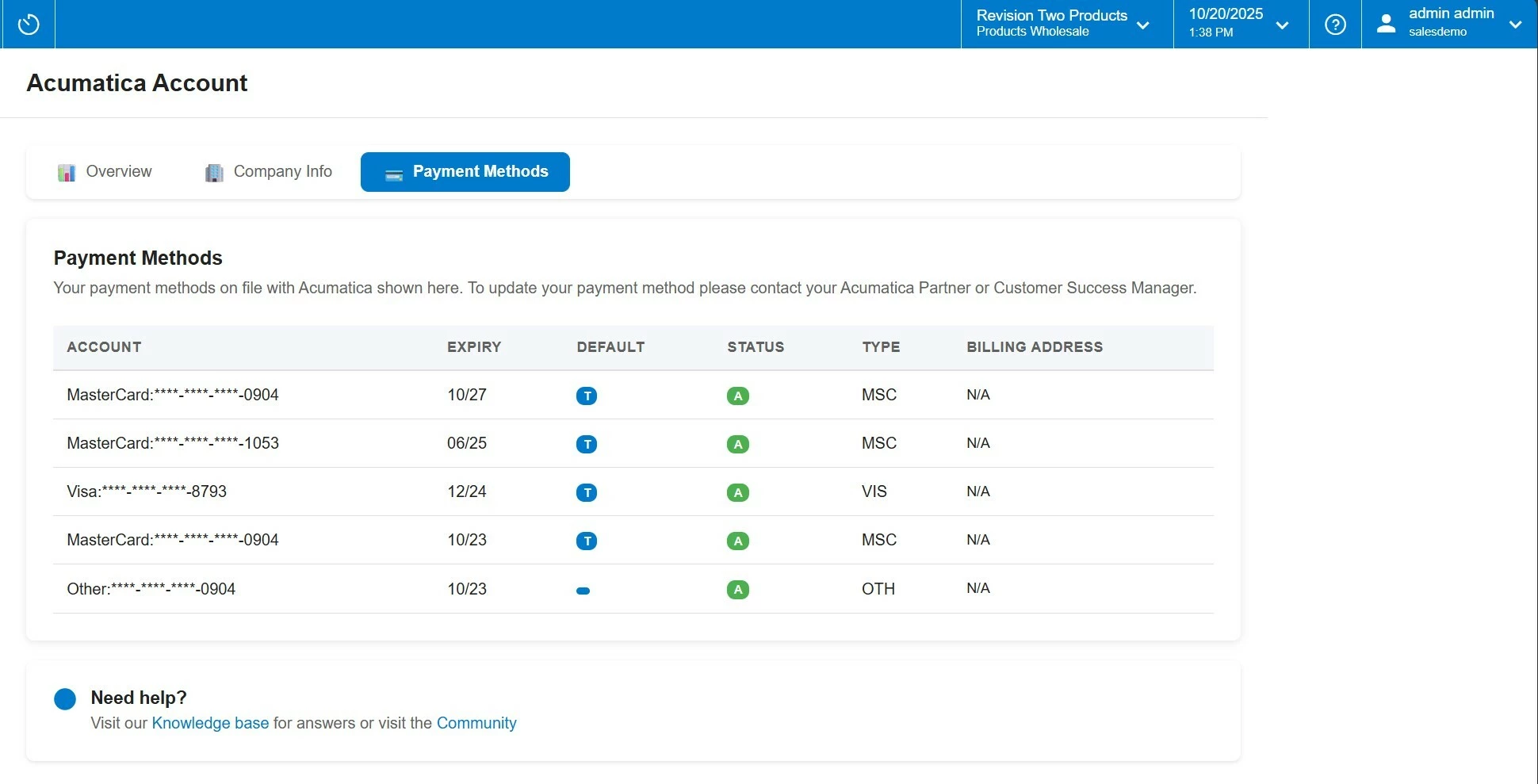Click default T badge for MasterCard 10/23

[587, 541]
